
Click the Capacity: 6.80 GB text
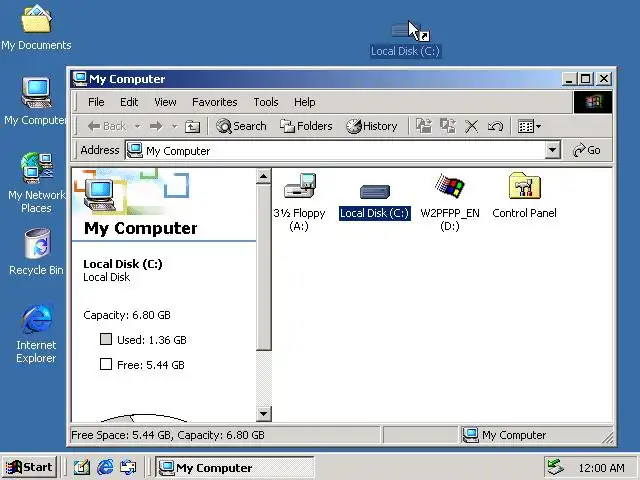[x=127, y=315]
